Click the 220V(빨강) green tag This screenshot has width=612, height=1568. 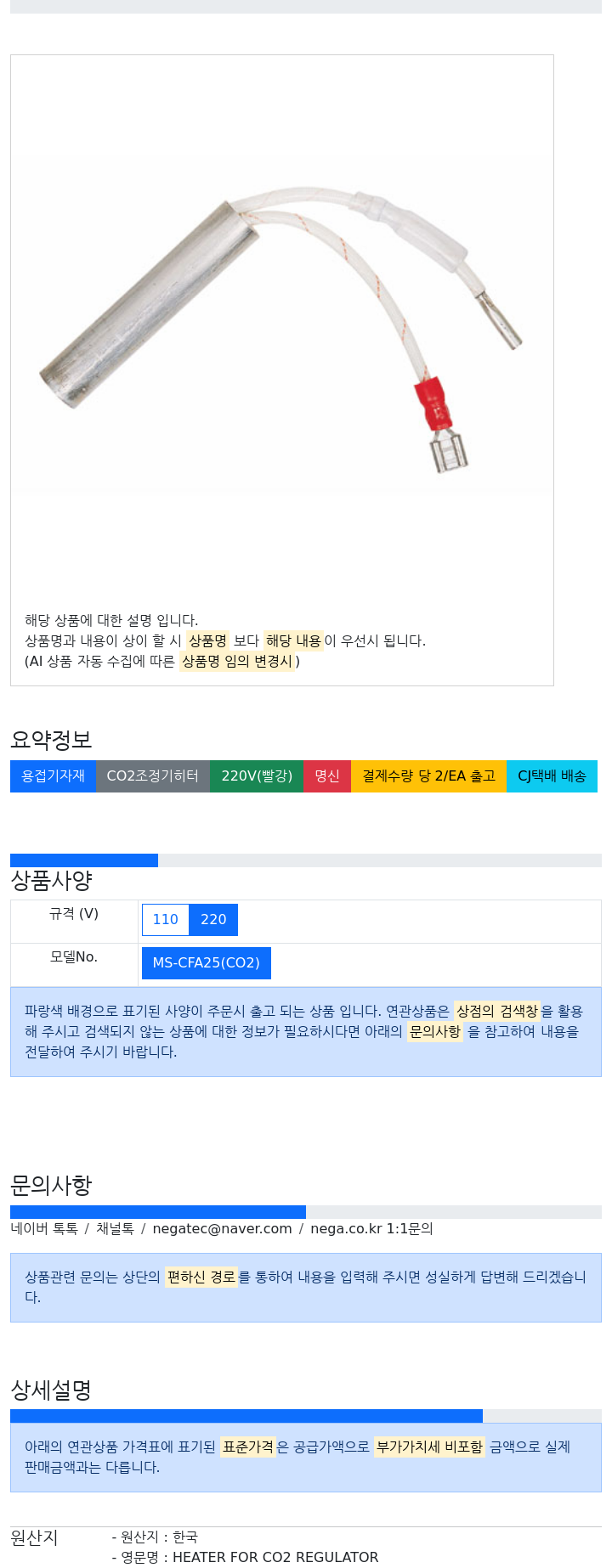[257, 776]
